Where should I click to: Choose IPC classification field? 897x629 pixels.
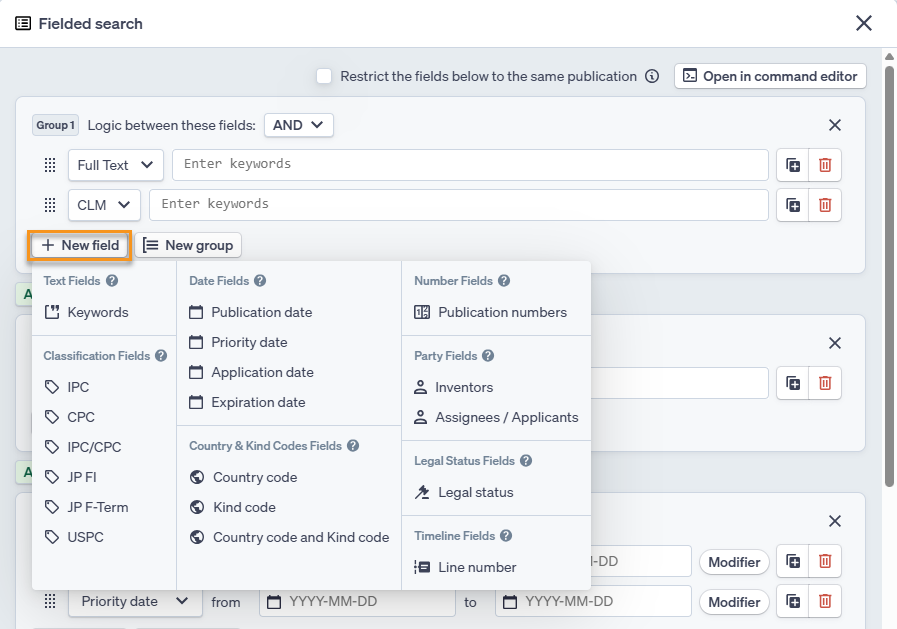click(x=67, y=387)
